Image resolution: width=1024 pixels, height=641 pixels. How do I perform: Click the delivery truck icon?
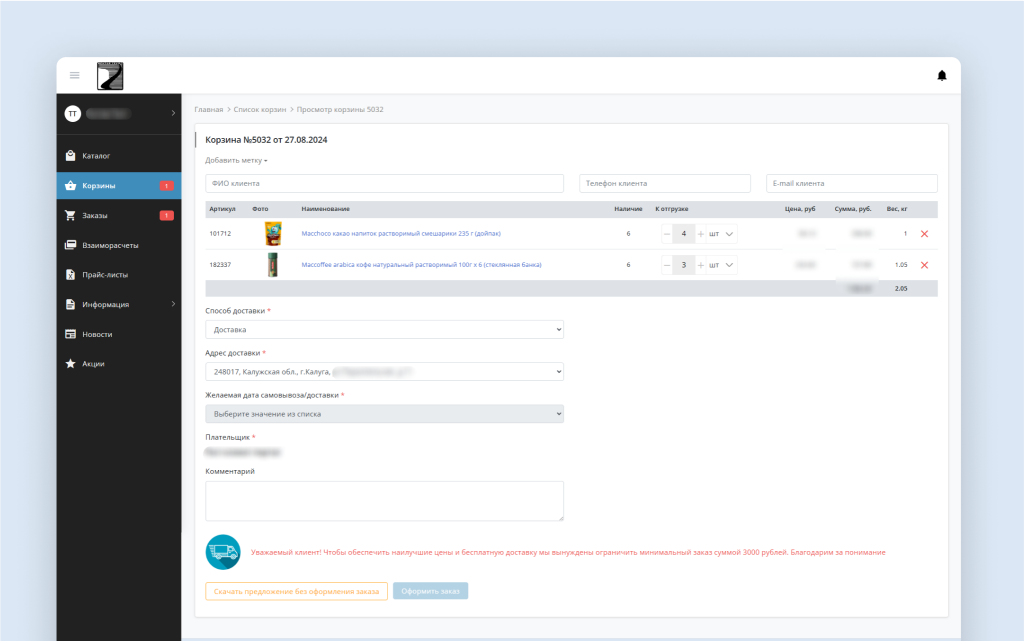click(x=223, y=552)
